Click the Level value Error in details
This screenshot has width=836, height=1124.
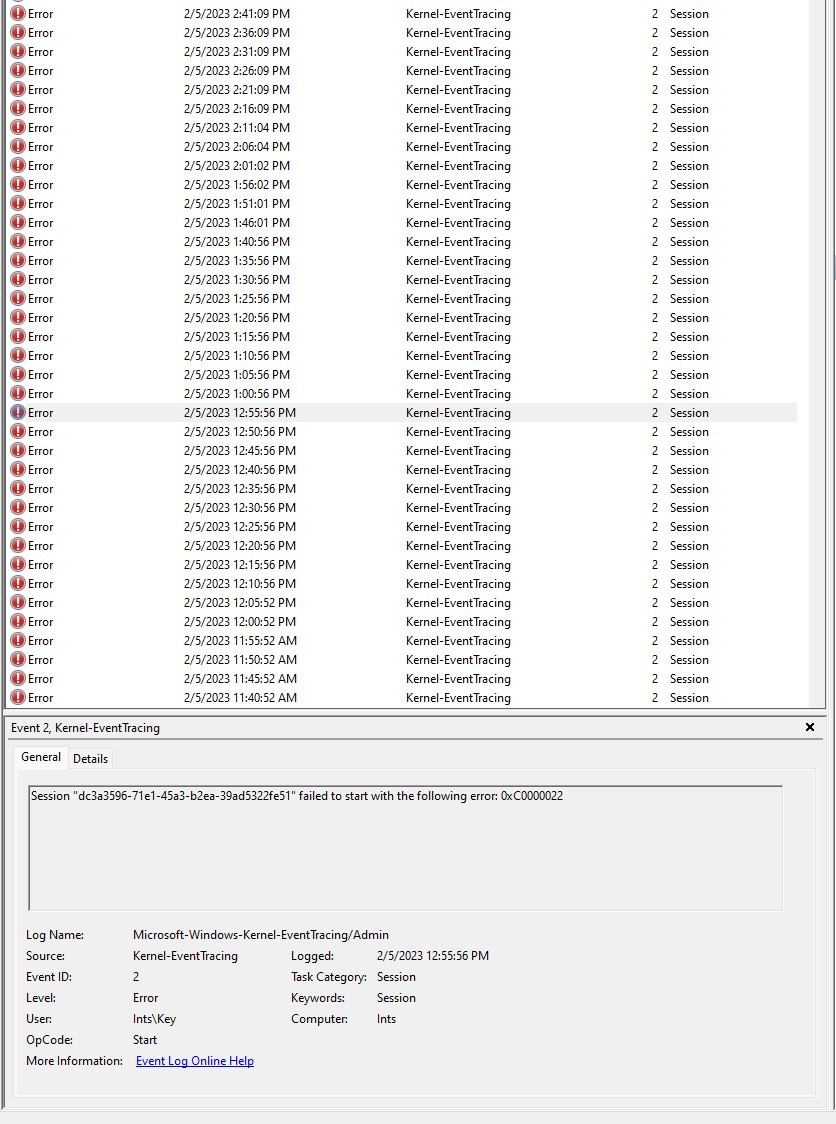pos(146,998)
